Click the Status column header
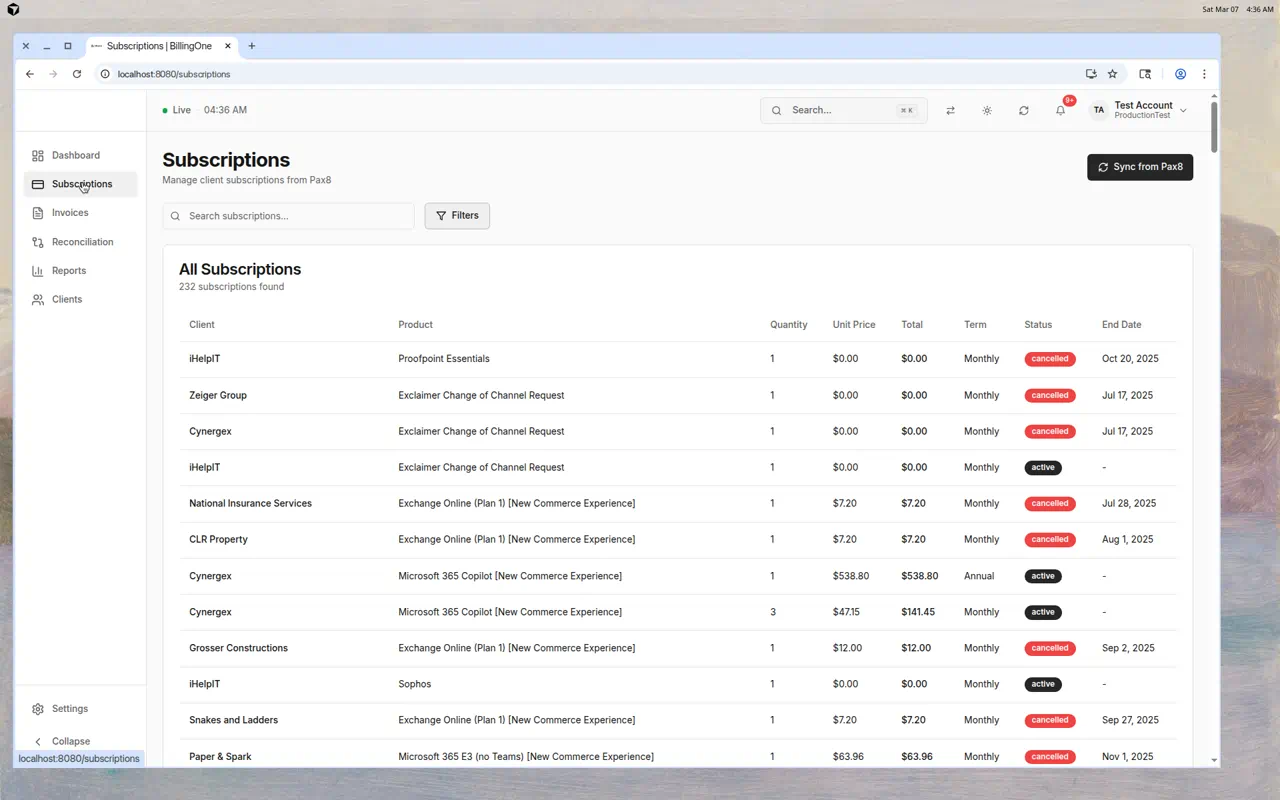1280x800 pixels. point(1038,325)
